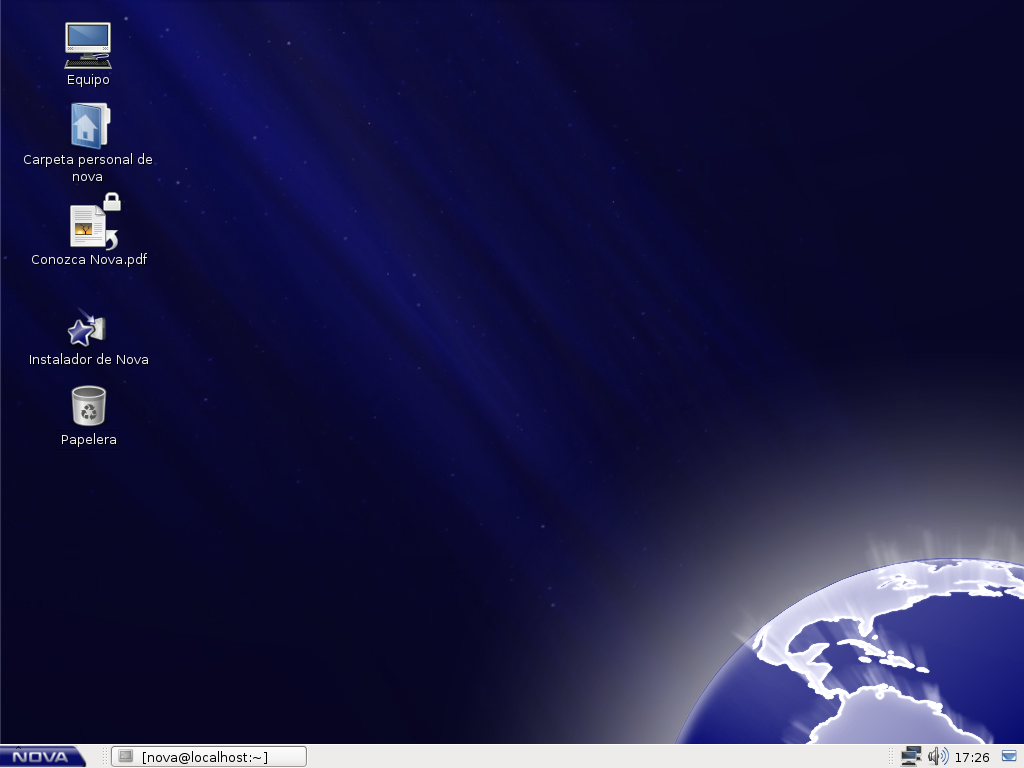Image resolution: width=1024 pixels, height=768 pixels.
Task: Click the "Papelera" label text
Action: pyautogui.click(x=88, y=440)
